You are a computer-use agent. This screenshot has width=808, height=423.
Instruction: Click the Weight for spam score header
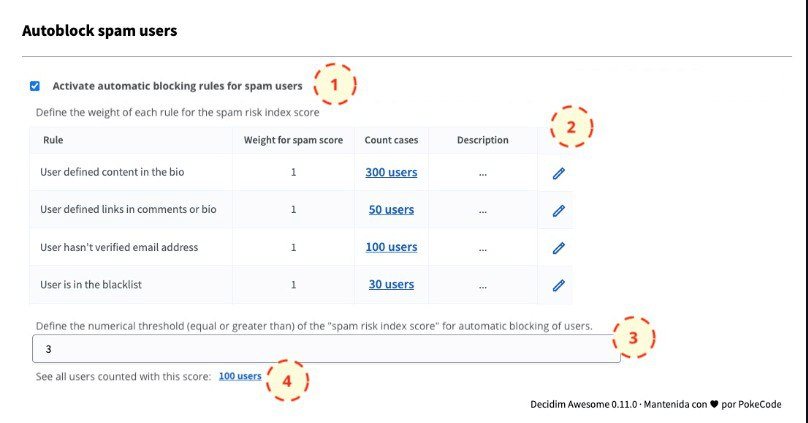[293, 140]
